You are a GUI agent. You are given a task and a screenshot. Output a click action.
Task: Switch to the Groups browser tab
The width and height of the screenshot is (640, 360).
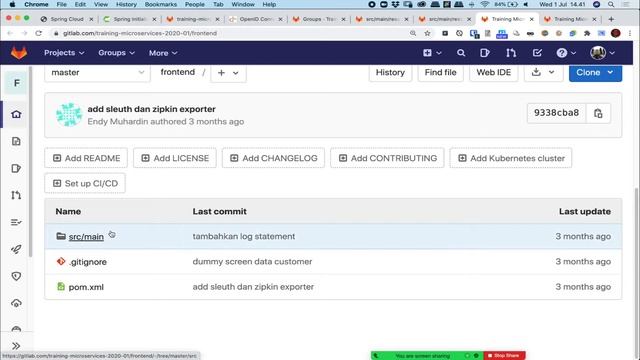(x=319, y=19)
